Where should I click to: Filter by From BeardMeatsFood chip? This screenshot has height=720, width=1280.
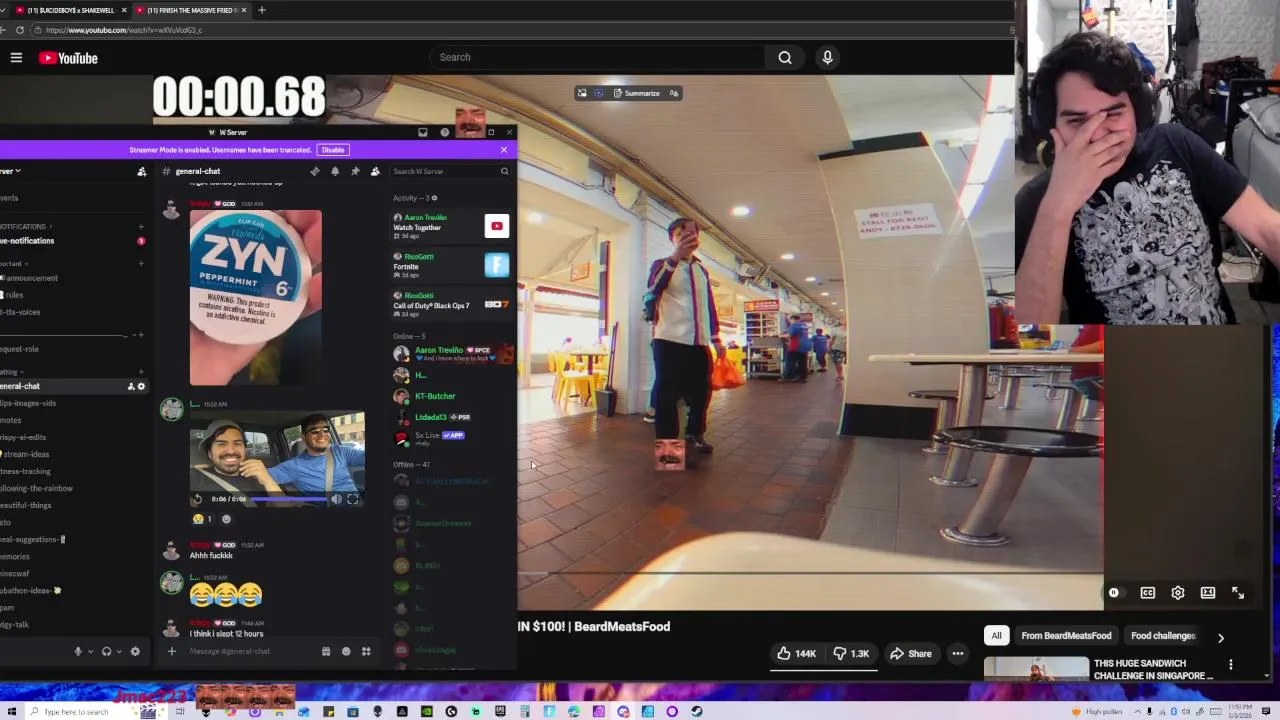pyautogui.click(x=1066, y=636)
